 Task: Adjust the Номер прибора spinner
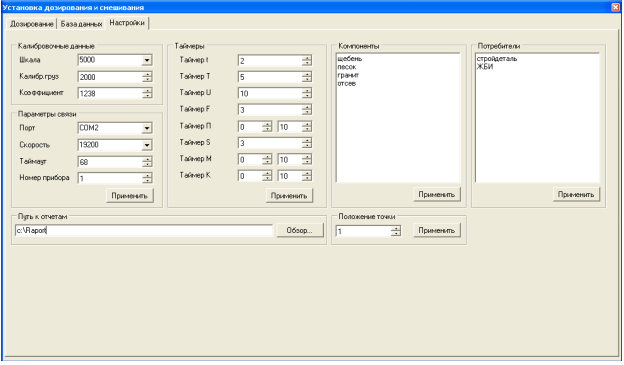tap(147, 178)
